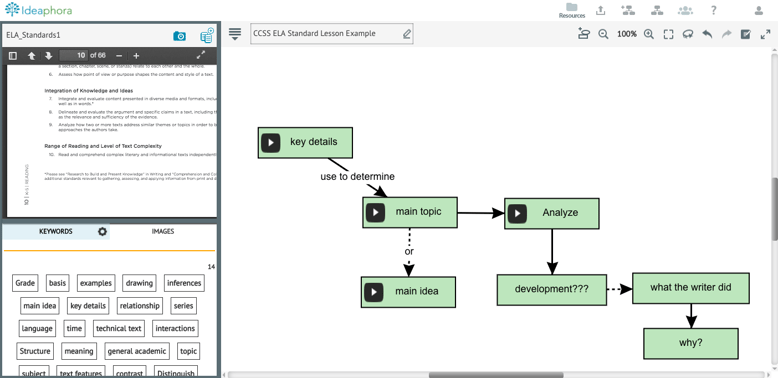Select the drawing keyword
The height and width of the screenshot is (378, 778).
pyautogui.click(x=139, y=283)
